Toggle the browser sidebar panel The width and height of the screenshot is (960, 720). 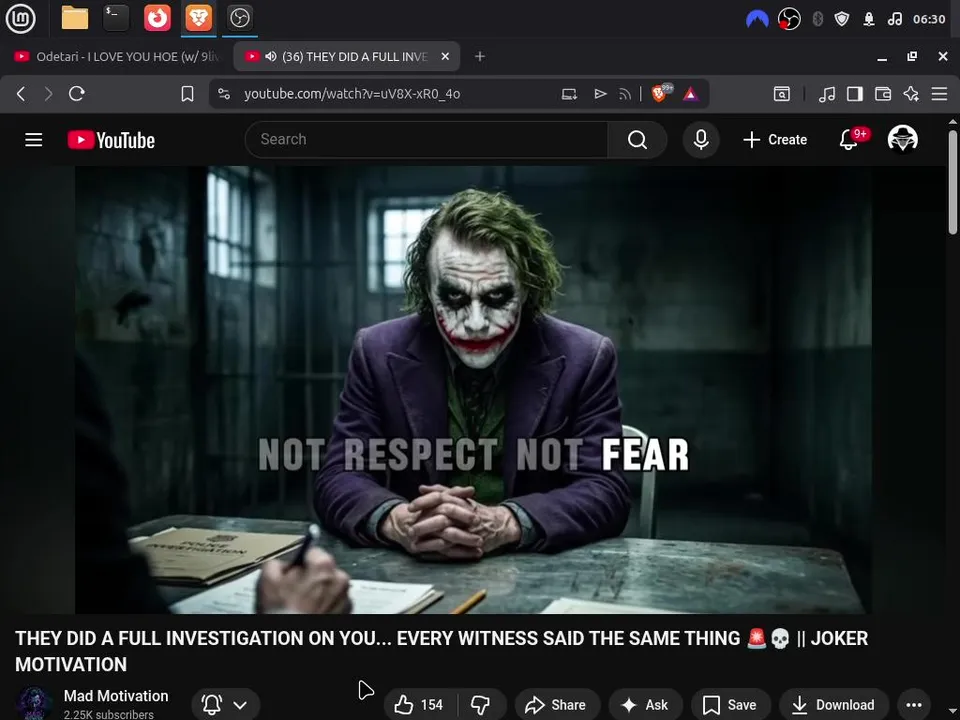855,94
